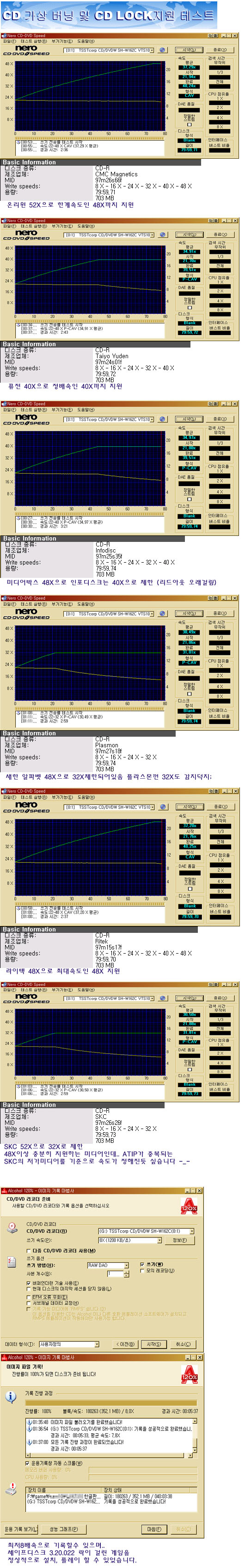Uncheck 응용기록창 자동 스크롤 option
Viewport: 245px width, 1568px height.
pos(27,1462)
